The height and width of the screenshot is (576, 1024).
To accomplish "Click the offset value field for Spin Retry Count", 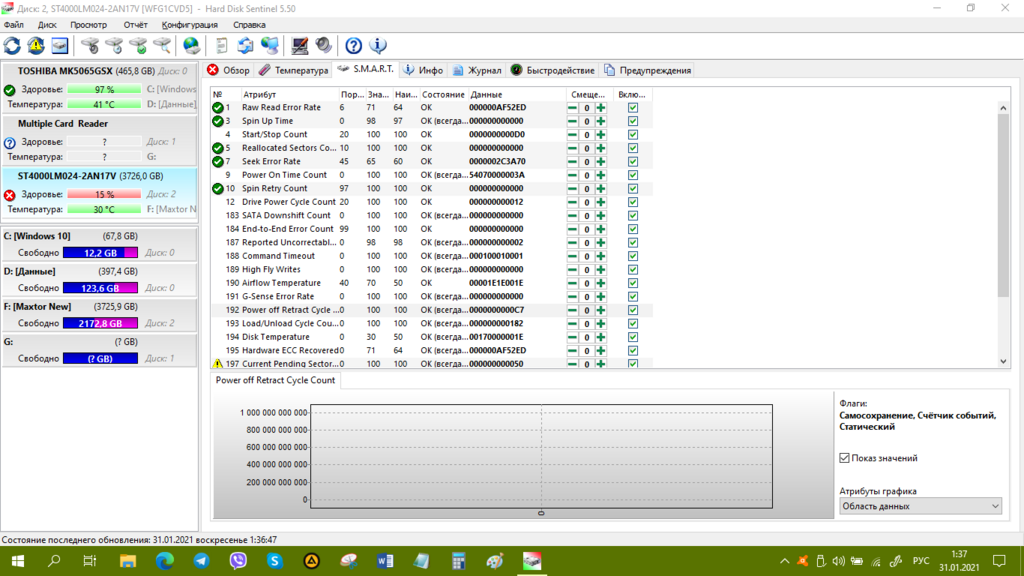I will point(586,189).
